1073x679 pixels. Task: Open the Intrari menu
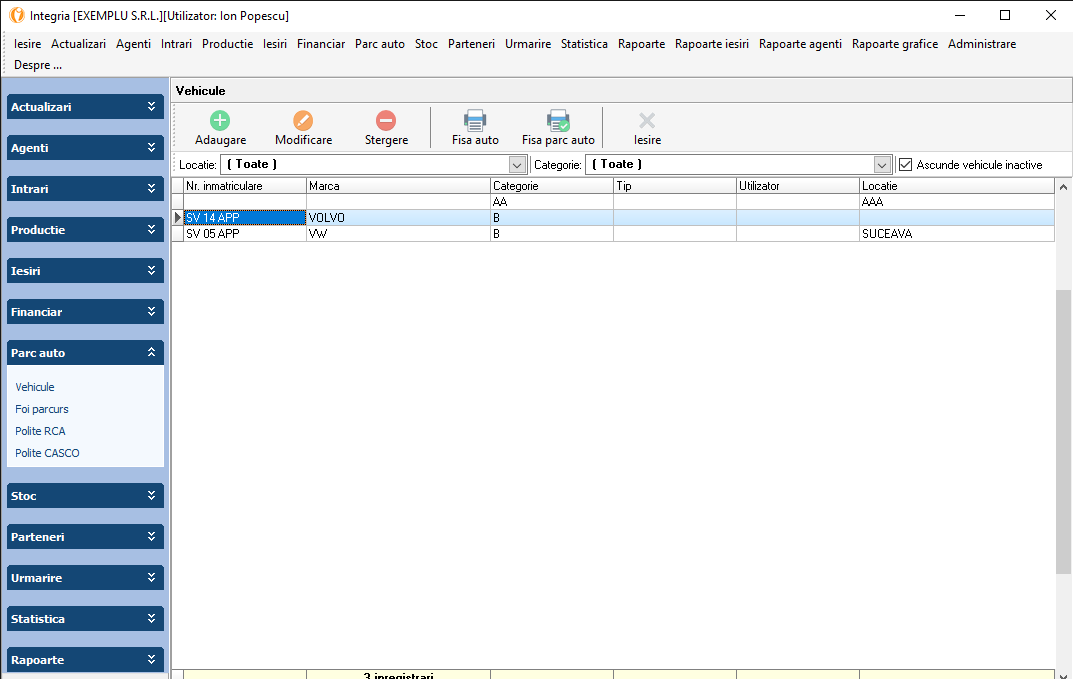click(x=177, y=44)
